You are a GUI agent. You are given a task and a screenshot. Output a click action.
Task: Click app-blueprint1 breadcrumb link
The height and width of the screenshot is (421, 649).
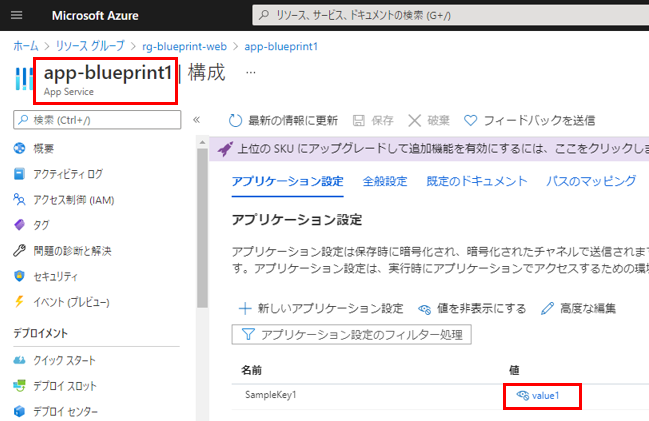coord(281,46)
